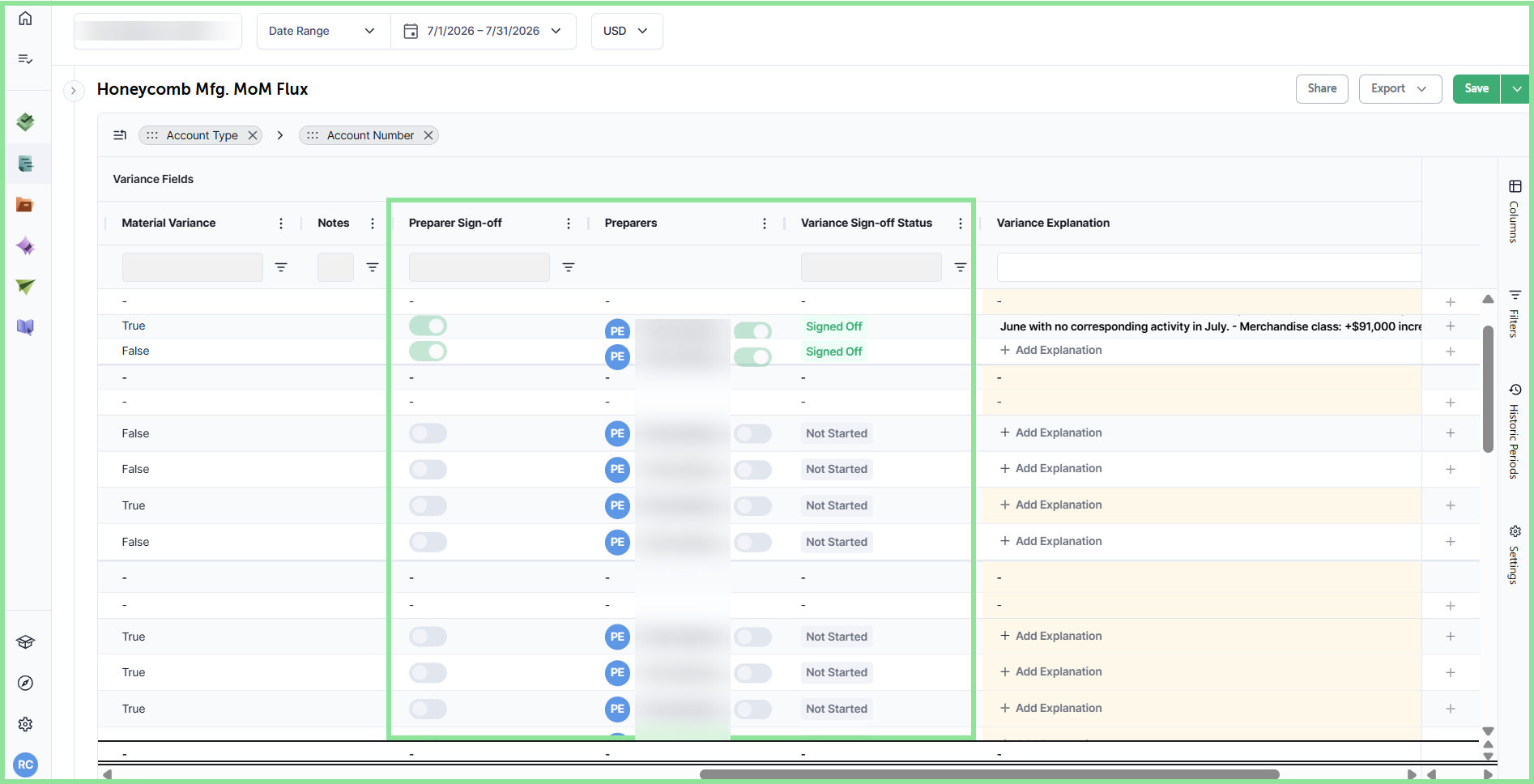Open the collapsed menu list icon
Screen dimensions: 1534x784
coord(25,59)
